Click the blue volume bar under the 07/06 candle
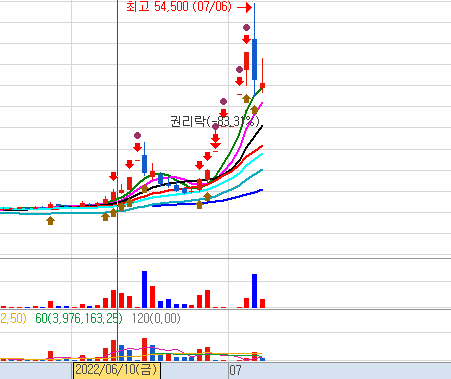This screenshot has width=451, height=379. click(x=254, y=291)
